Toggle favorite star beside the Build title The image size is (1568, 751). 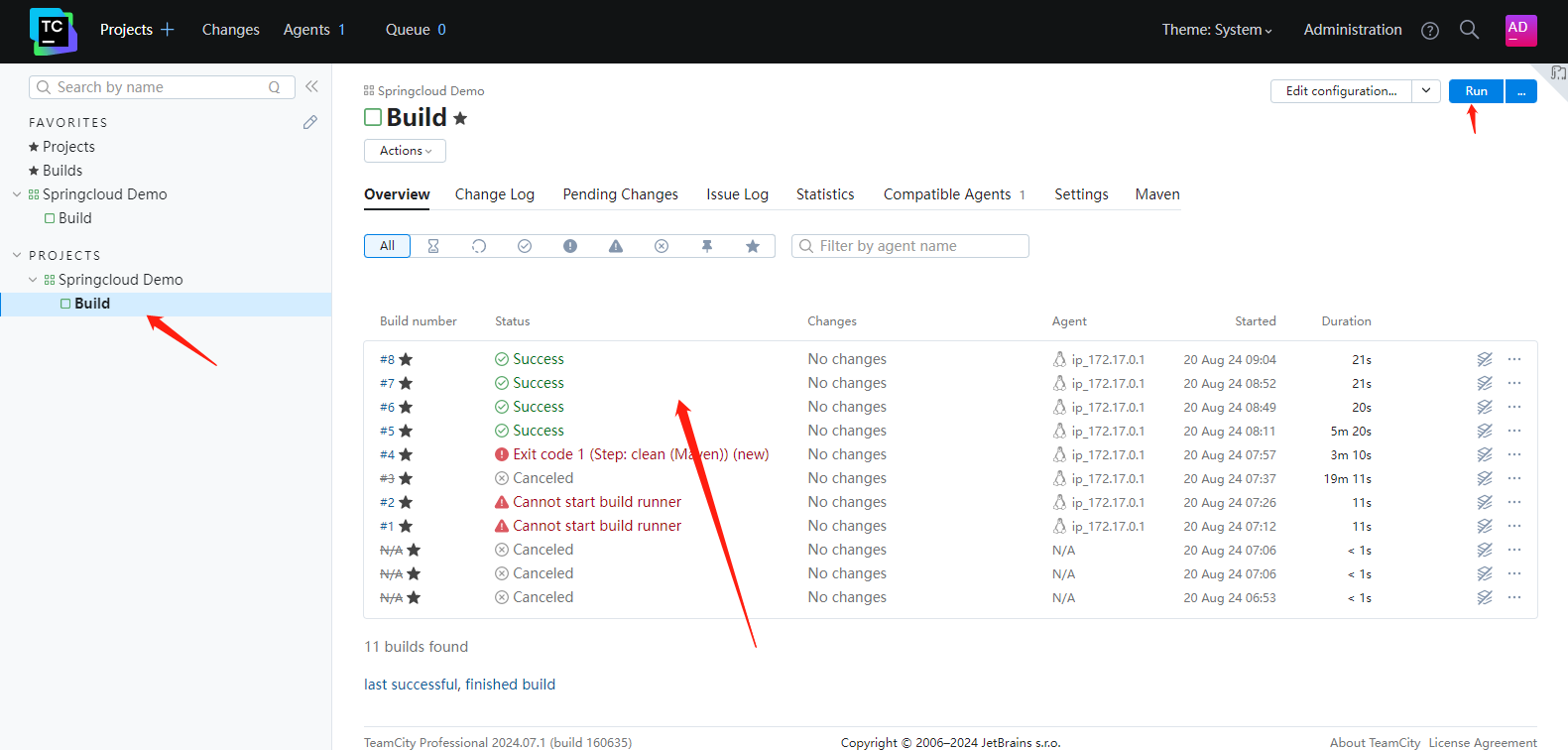click(x=460, y=118)
